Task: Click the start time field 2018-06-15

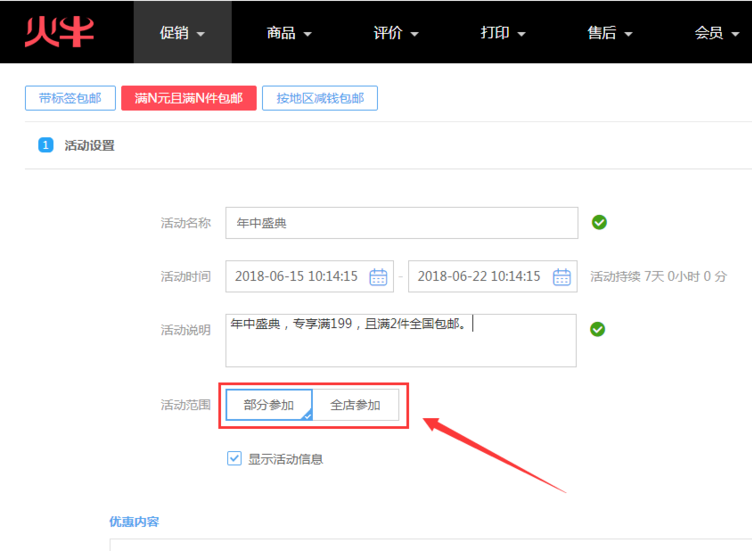Action: coord(310,276)
